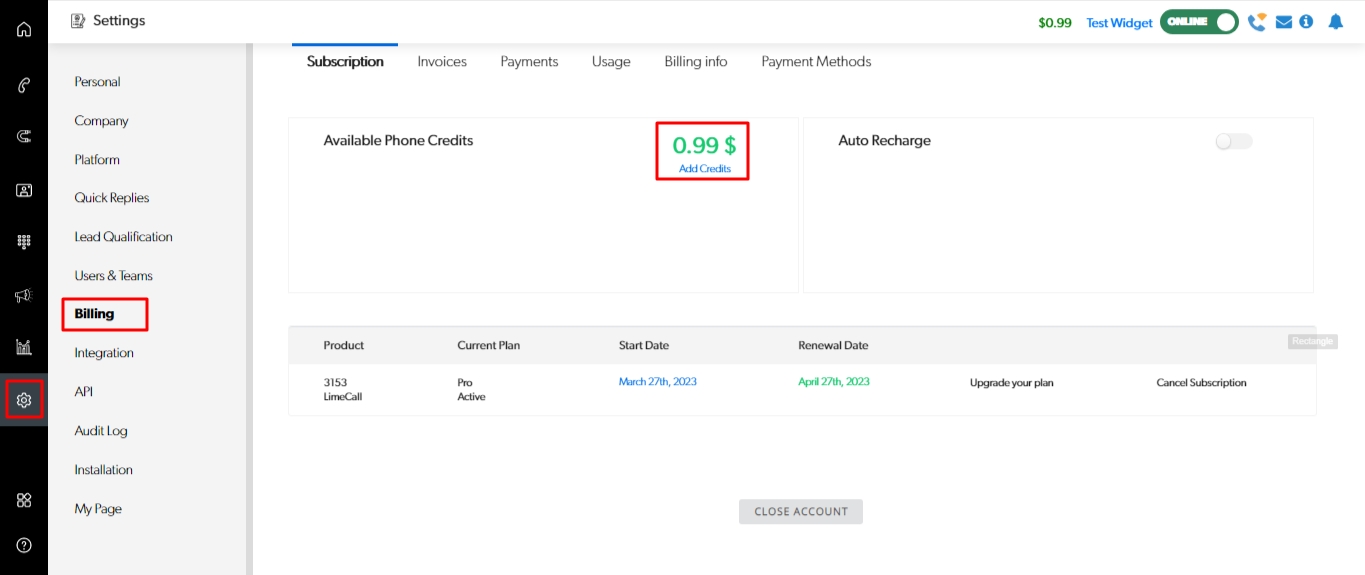The width and height of the screenshot is (1365, 575).
Task: Open the Payment Methods tab
Action: pyautogui.click(x=816, y=62)
